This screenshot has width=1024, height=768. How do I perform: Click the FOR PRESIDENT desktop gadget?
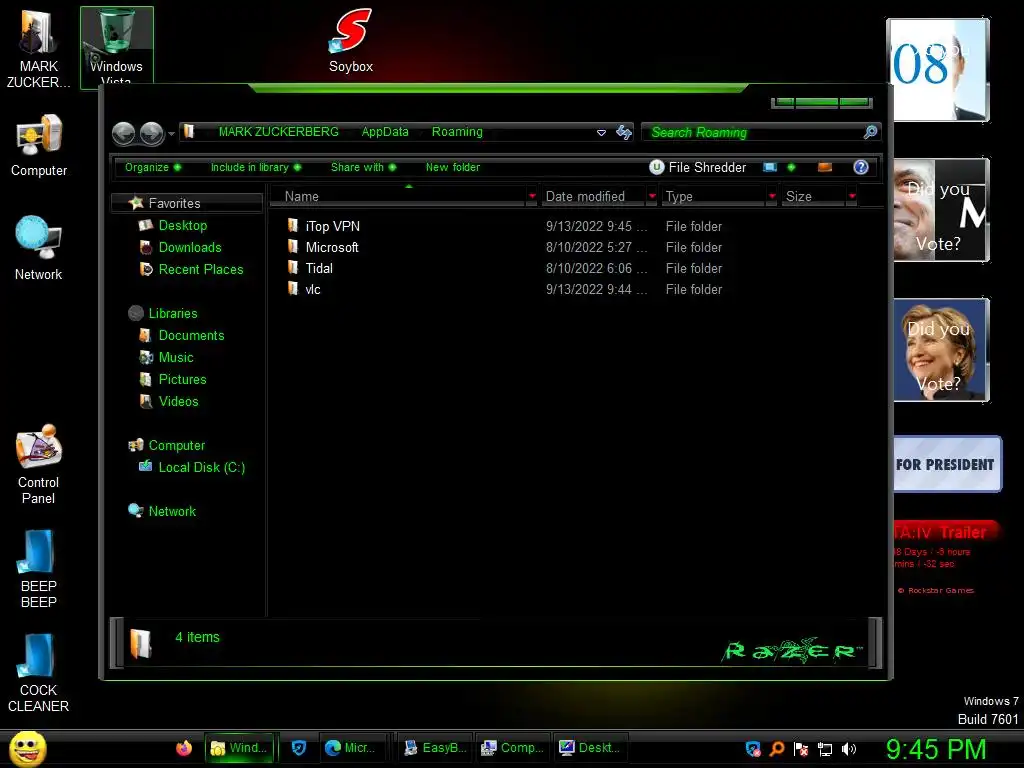[947, 464]
